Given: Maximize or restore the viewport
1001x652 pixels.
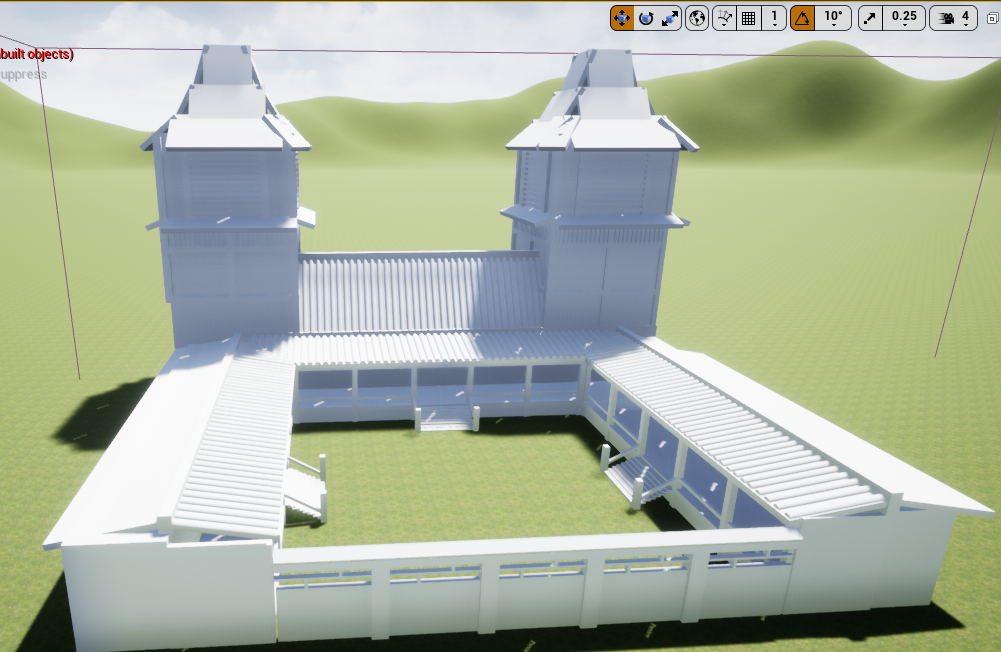Looking at the screenshot, I should pyautogui.click(x=991, y=18).
